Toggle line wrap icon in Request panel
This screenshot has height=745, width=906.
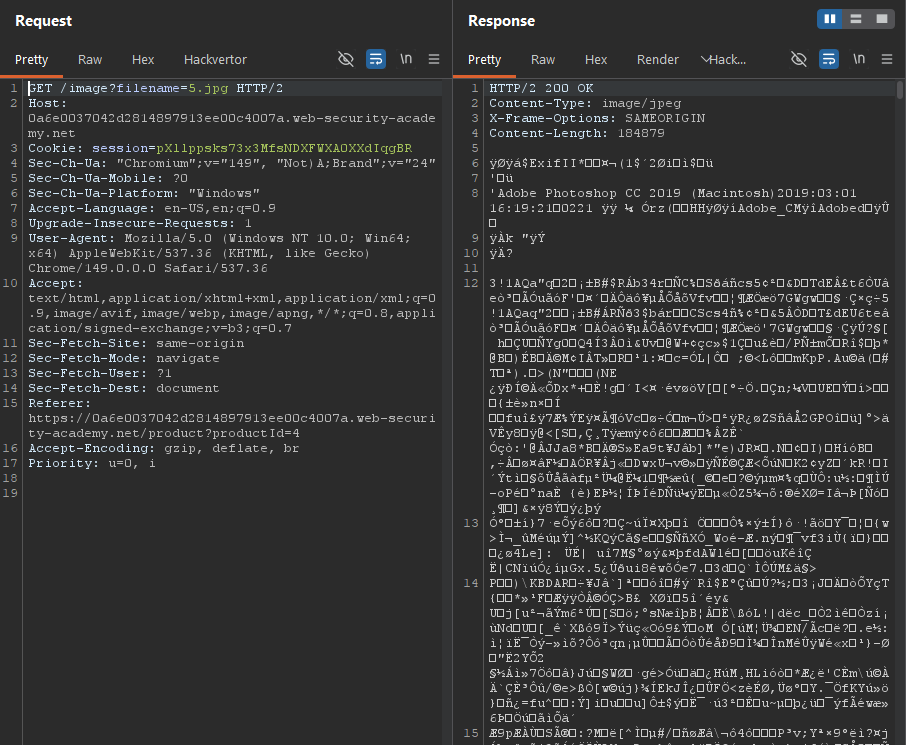tap(376, 59)
